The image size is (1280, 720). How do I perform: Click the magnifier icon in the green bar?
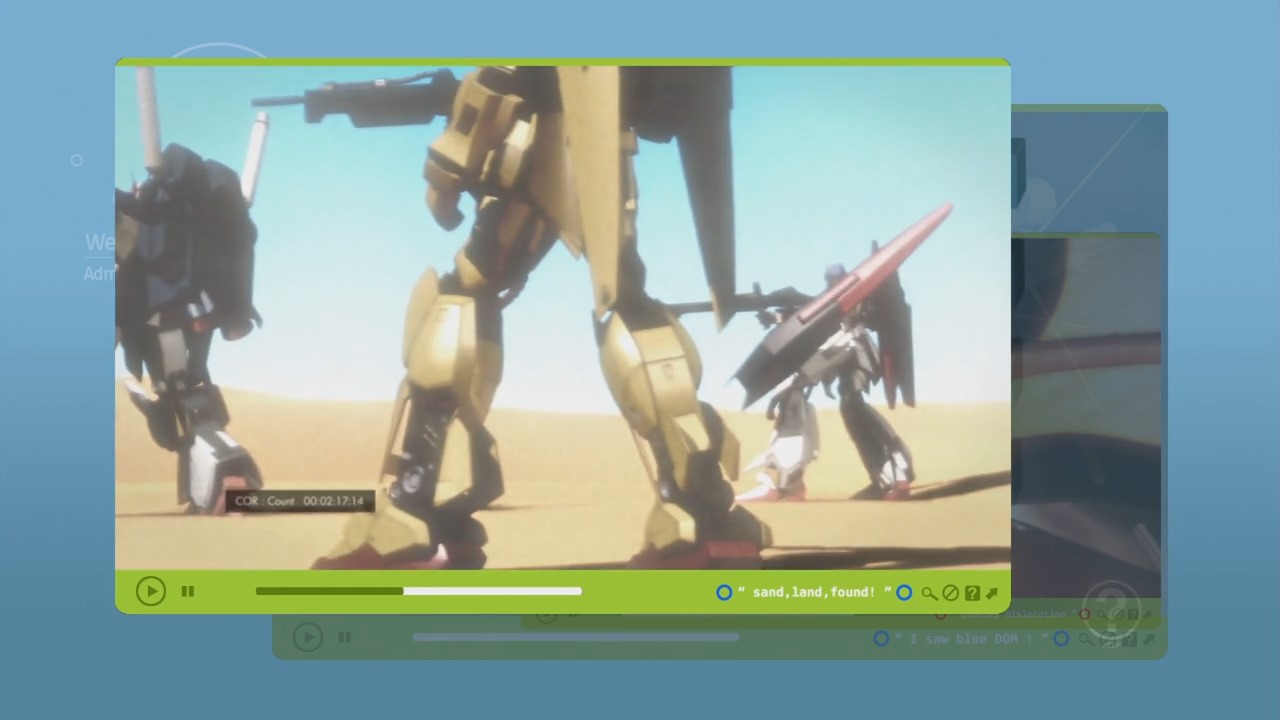929,593
